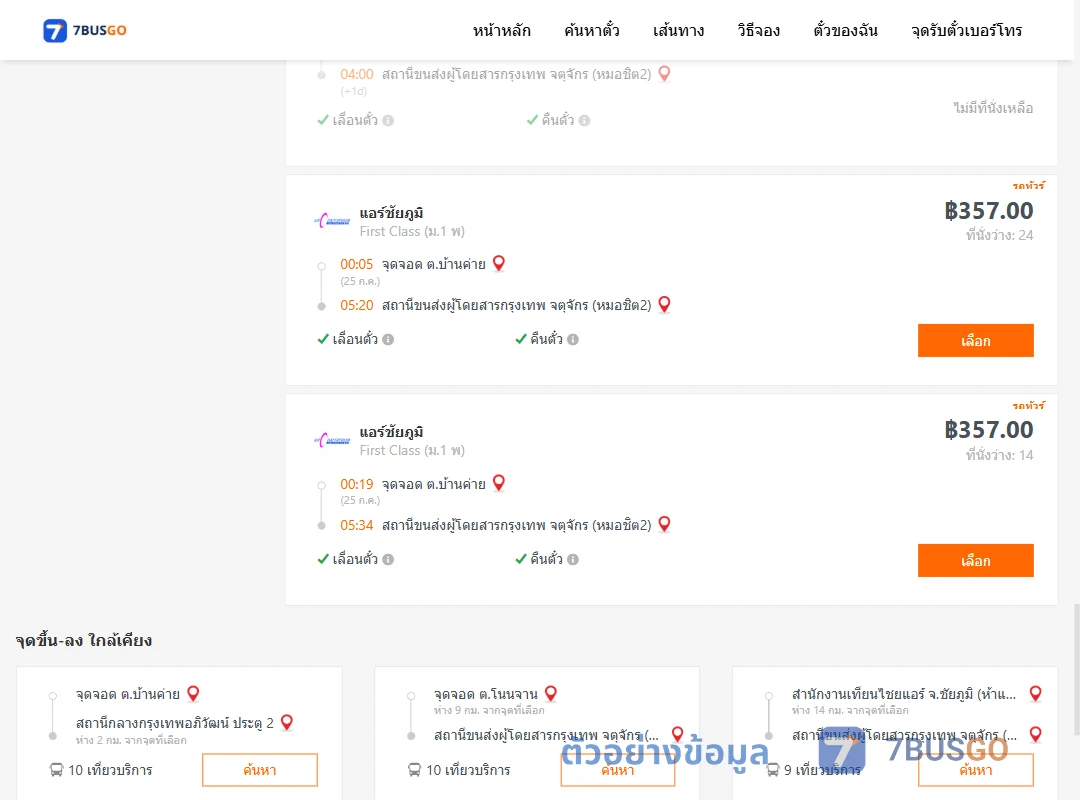The width and height of the screenshot is (1080, 800).
Task: Go to ค้นหาตั๋ว in navigation
Action: tap(592, 30)
